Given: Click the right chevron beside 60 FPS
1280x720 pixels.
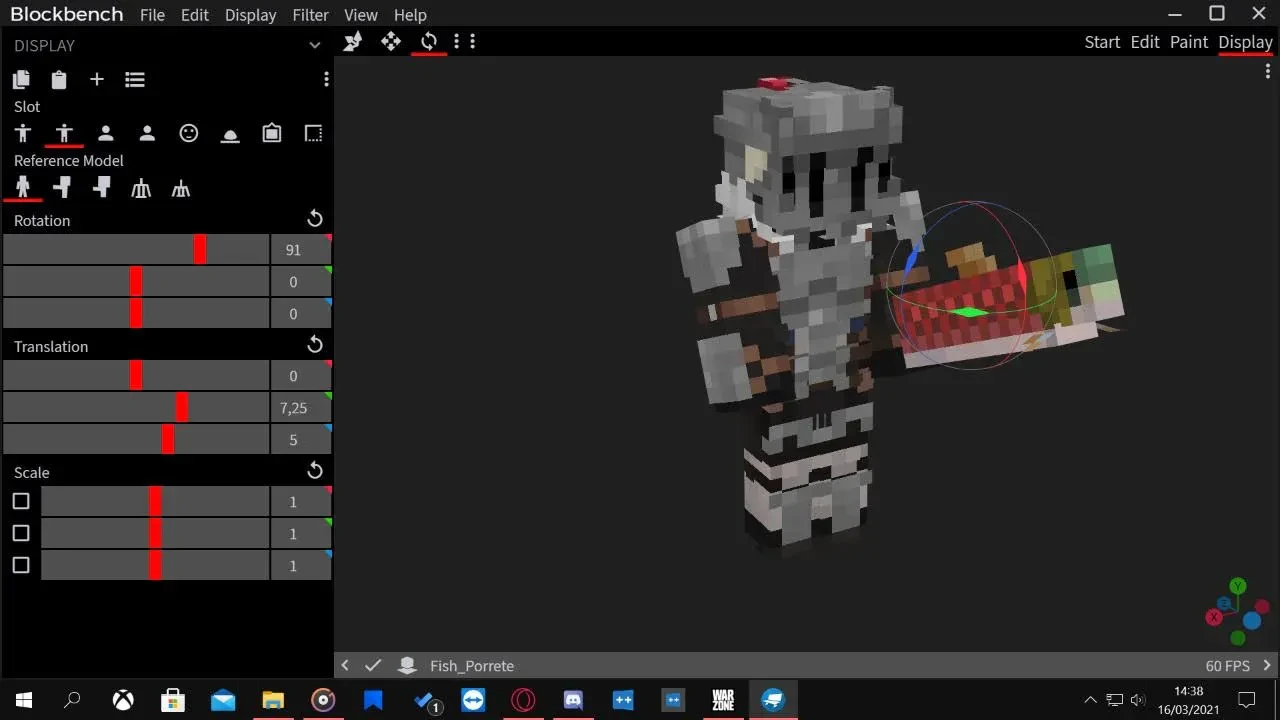Looking at the screenshot, I should coord(1267,665).
